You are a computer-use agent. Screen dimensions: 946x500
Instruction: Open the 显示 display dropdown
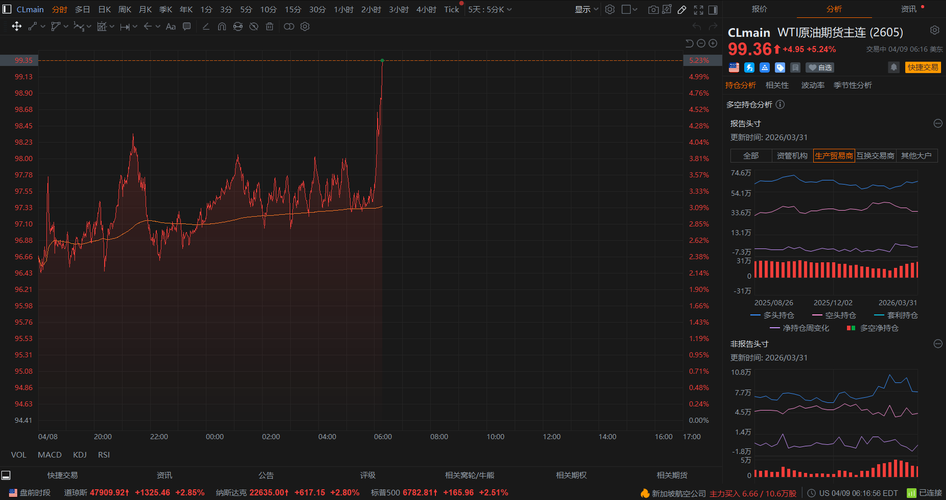coord(586,9)
